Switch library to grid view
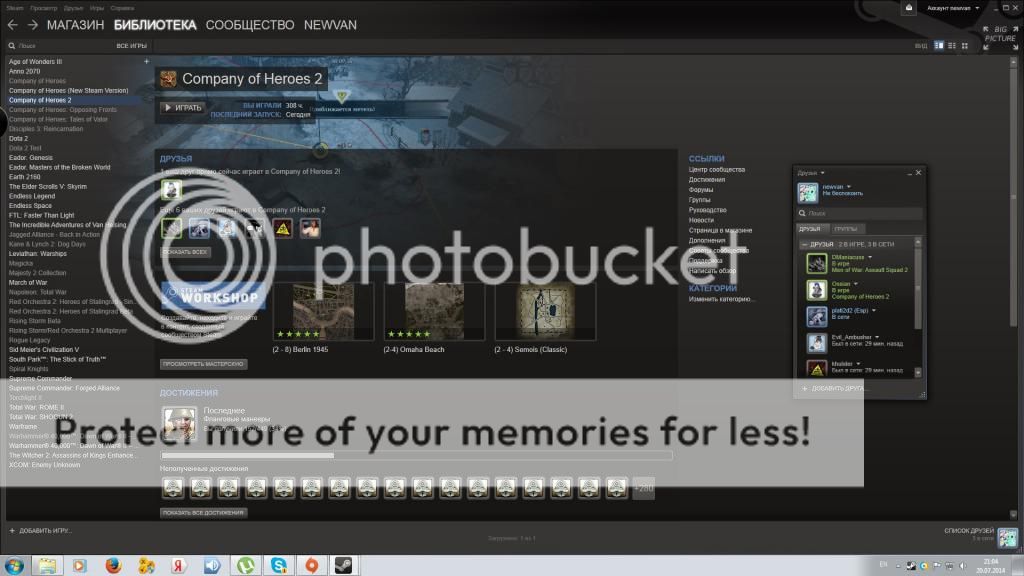Screen dimensions: 1024x576 [x=965, y=46]
